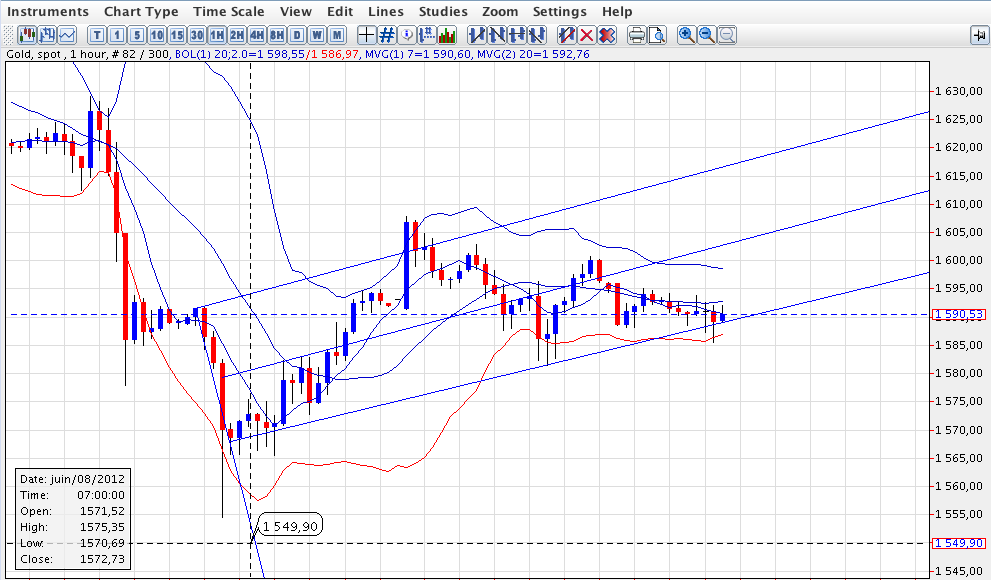This screenshot has width=991, height=580.
Task: Open print preview icon
Action: point(657,35)
